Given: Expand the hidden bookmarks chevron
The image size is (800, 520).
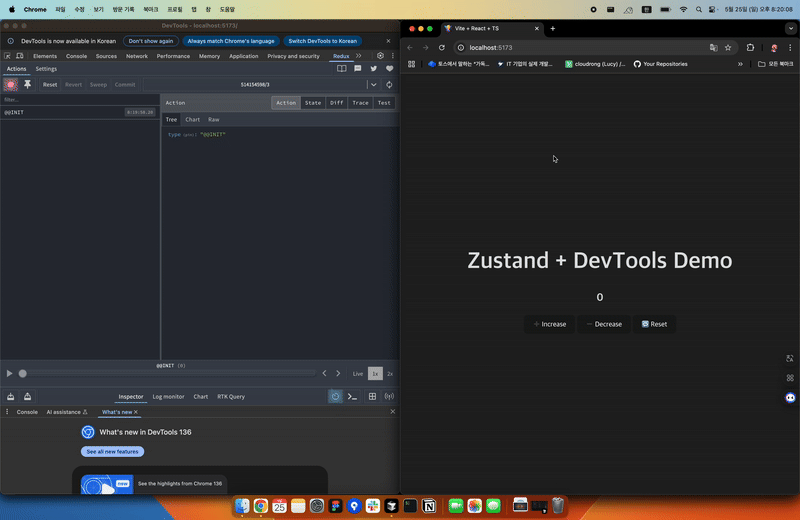Looking at the screenshot, I should [740, 64].
